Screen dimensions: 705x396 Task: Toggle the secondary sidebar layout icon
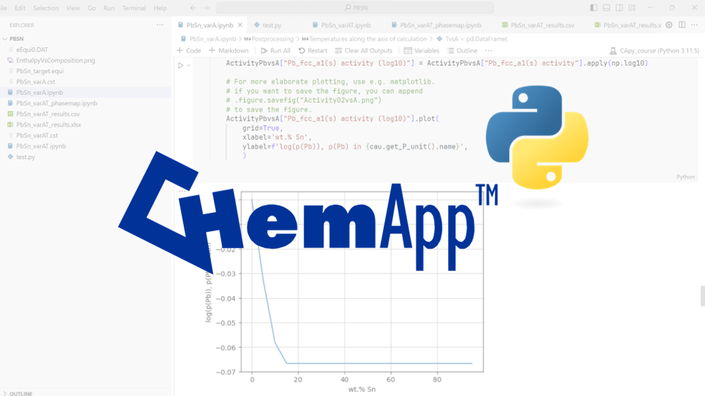point(619,8)
